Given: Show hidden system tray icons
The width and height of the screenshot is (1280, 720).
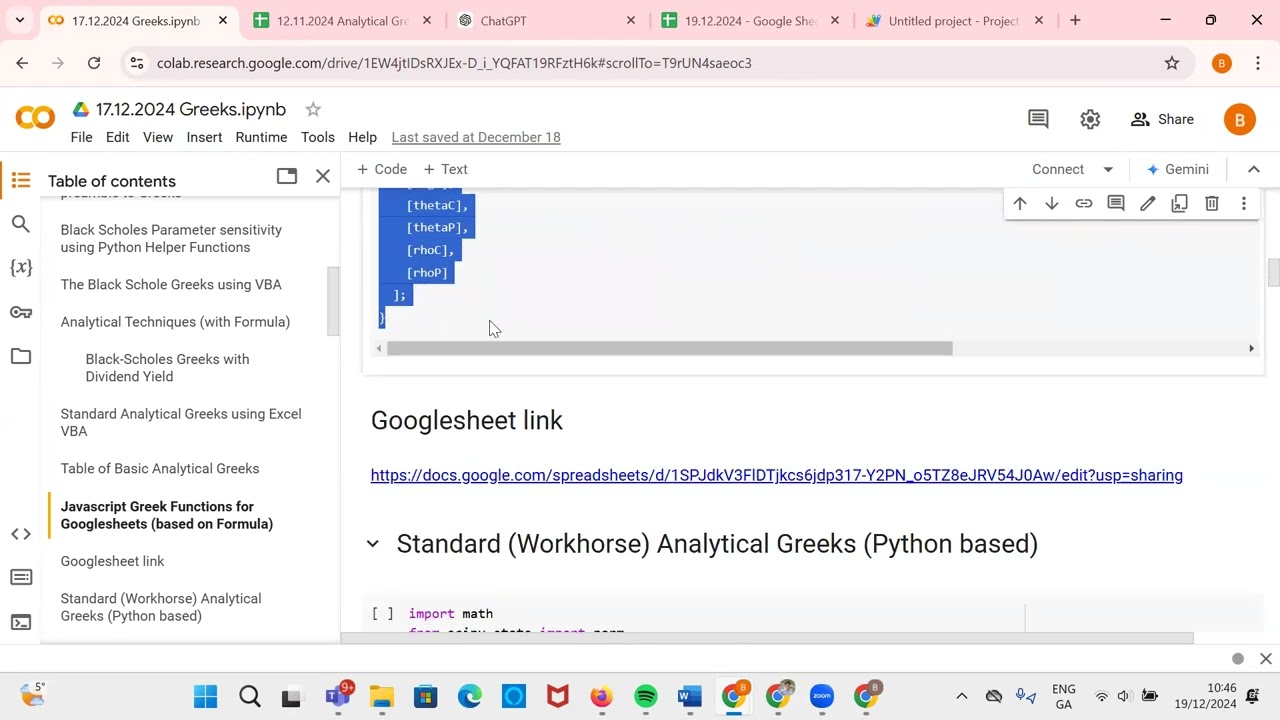Looking at the screenshot, I should pos(962,696).
